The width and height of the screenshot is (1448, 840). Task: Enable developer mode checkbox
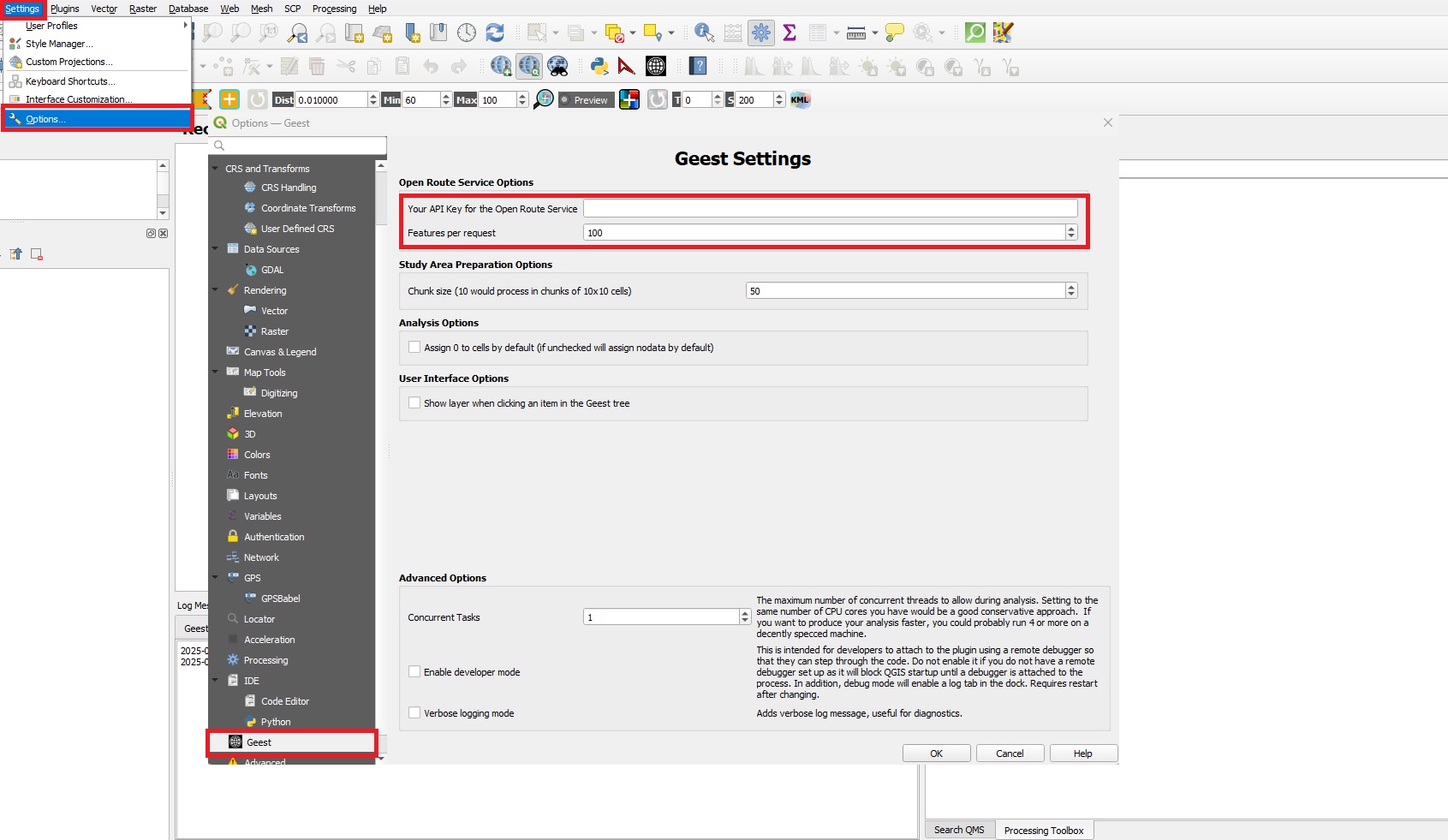click(414, 672)
